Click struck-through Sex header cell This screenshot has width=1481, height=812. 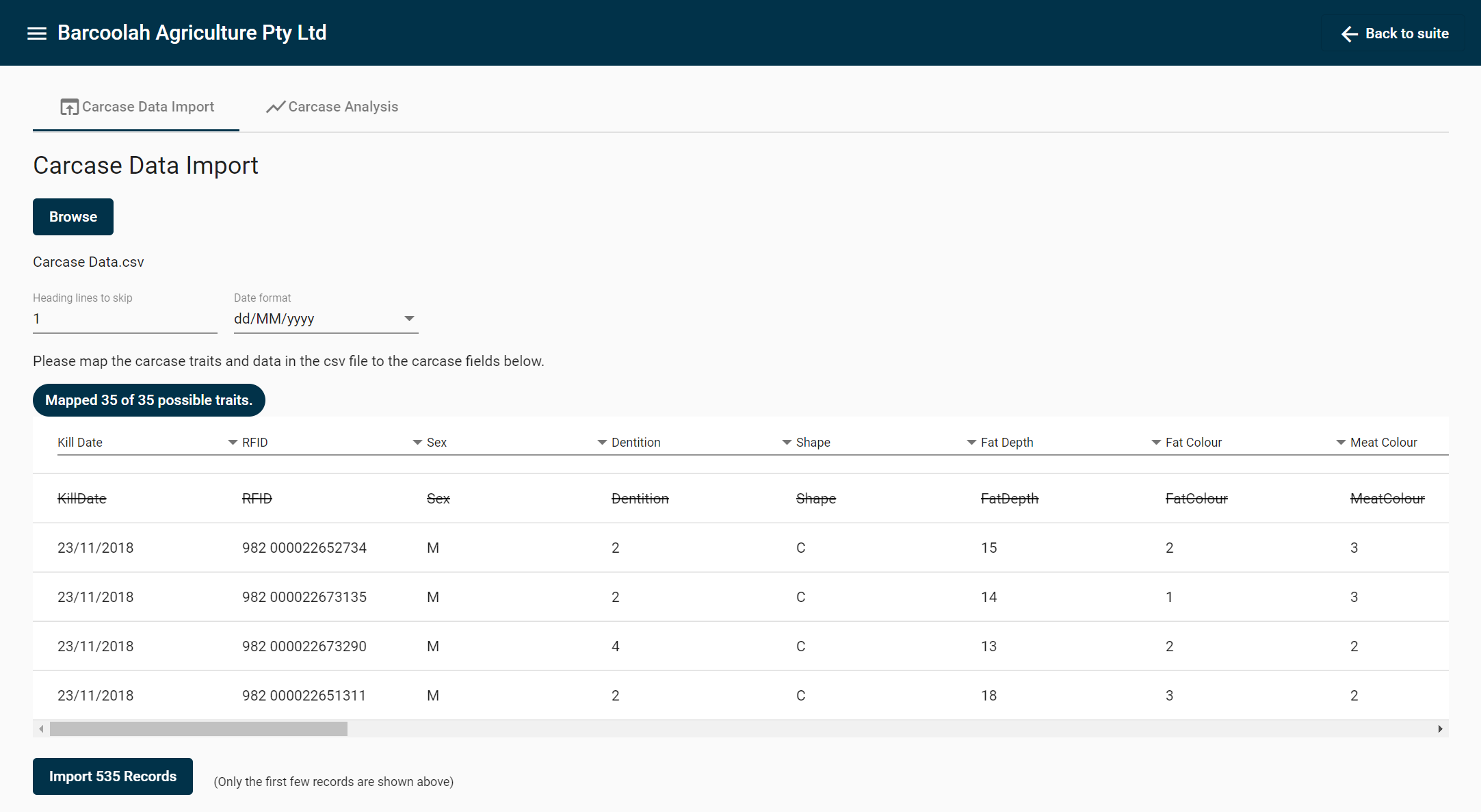coord(438,499)
